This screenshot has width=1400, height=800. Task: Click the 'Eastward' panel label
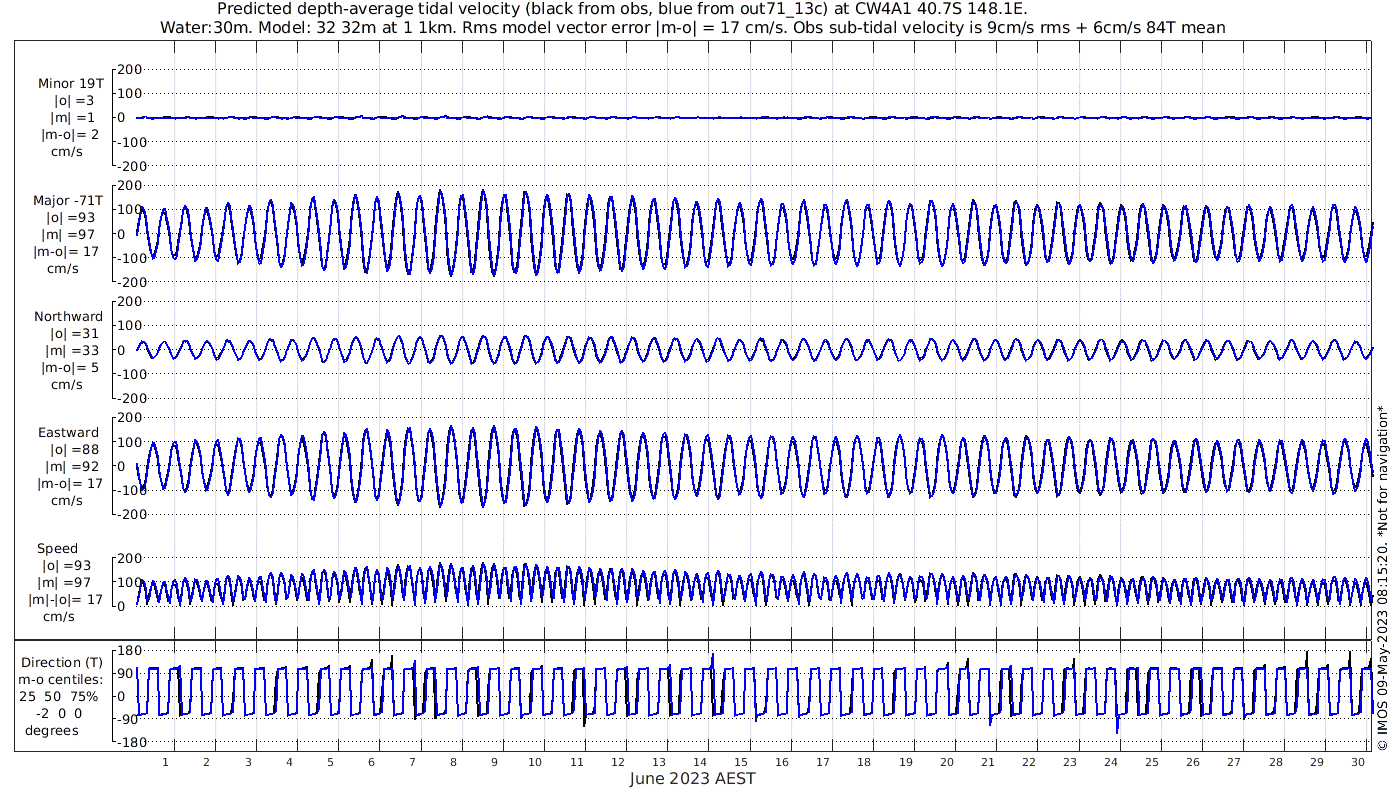tap(69, 433)
